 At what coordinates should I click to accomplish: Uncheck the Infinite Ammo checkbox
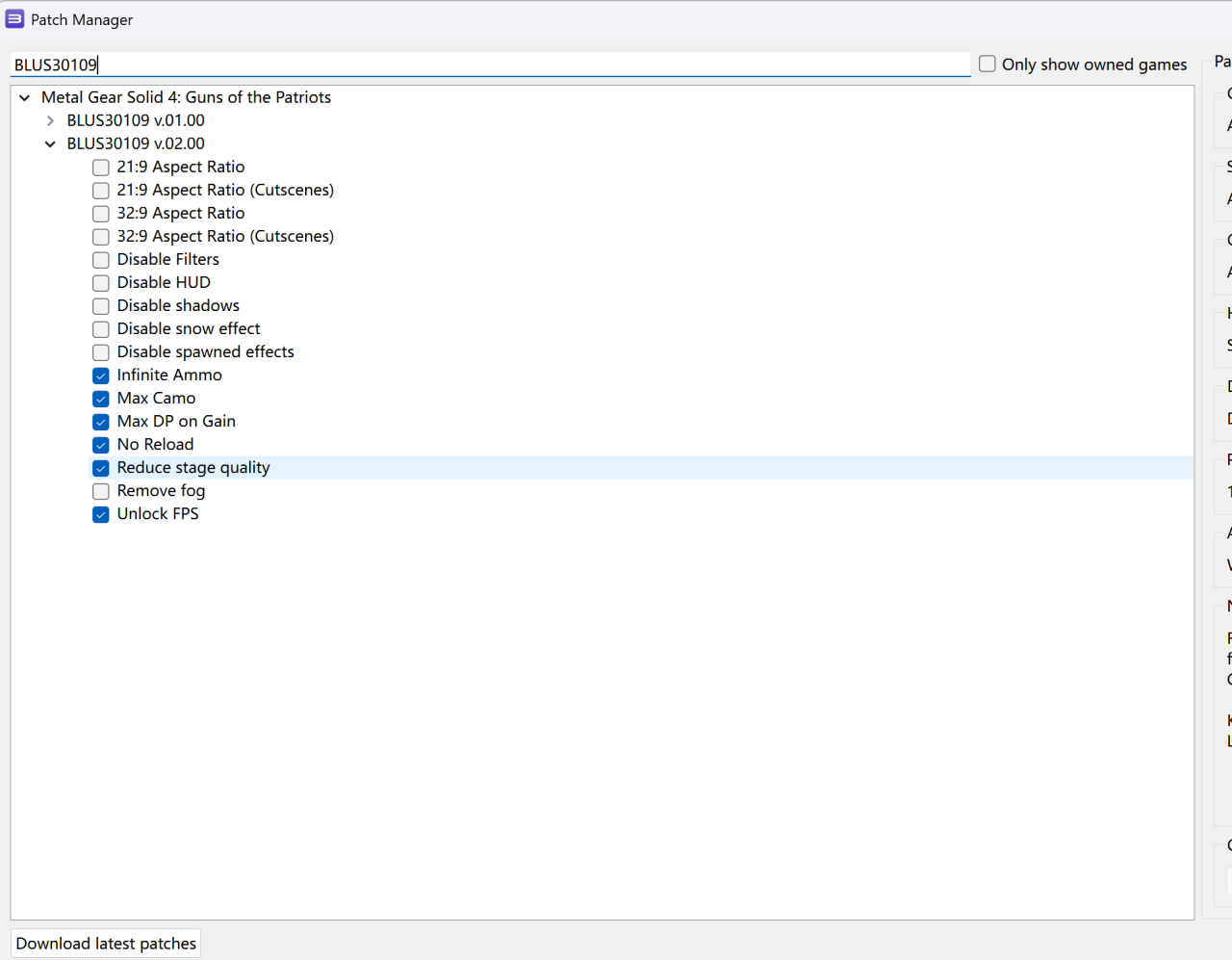101,376
